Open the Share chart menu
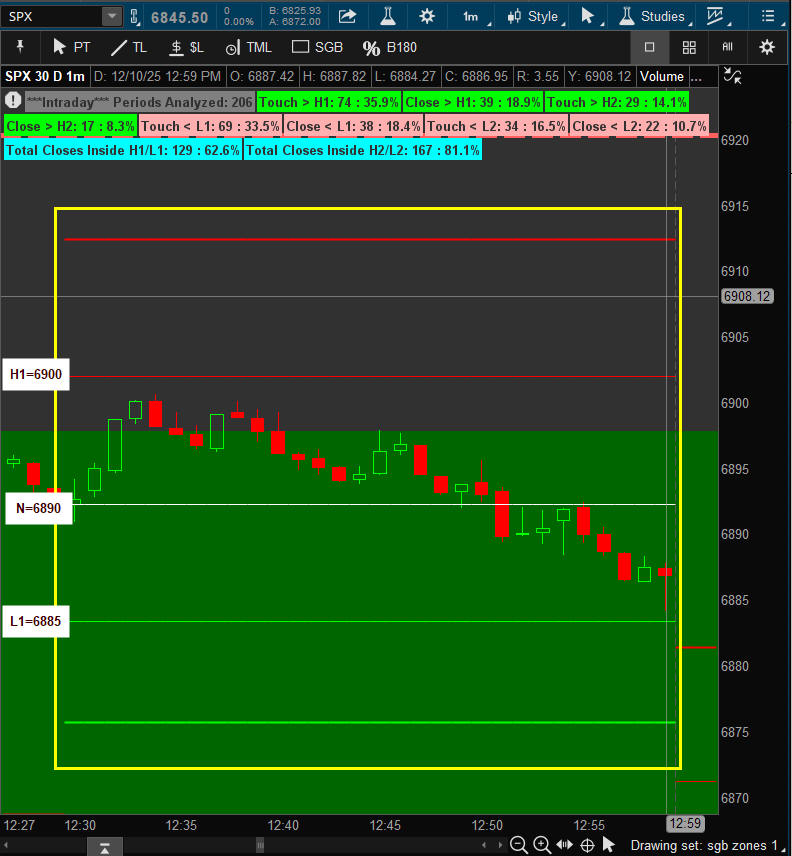The image size is (792, 856). point(348,17)
